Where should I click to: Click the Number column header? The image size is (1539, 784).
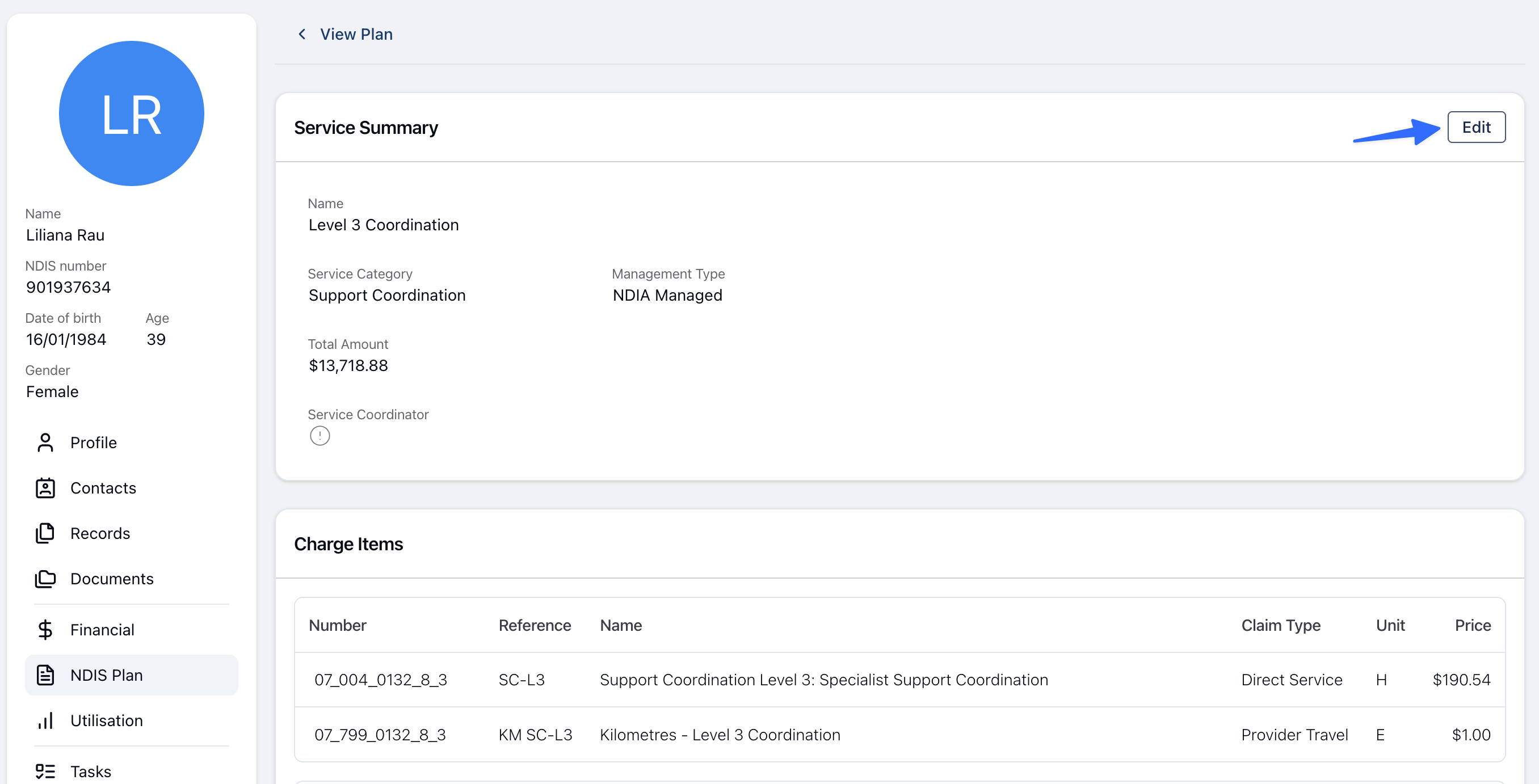point(338,625)
